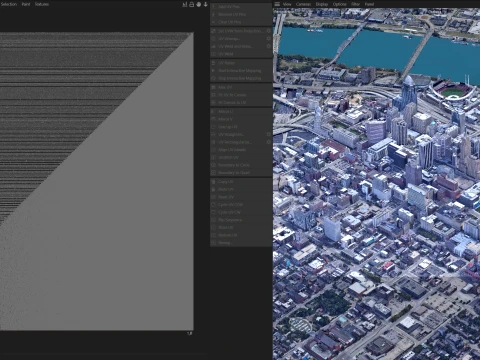Toggle the lock icon in UV editor header
The height and width of the screenshot is (360, 480).
pyautogui.click(x=192, y=4)
